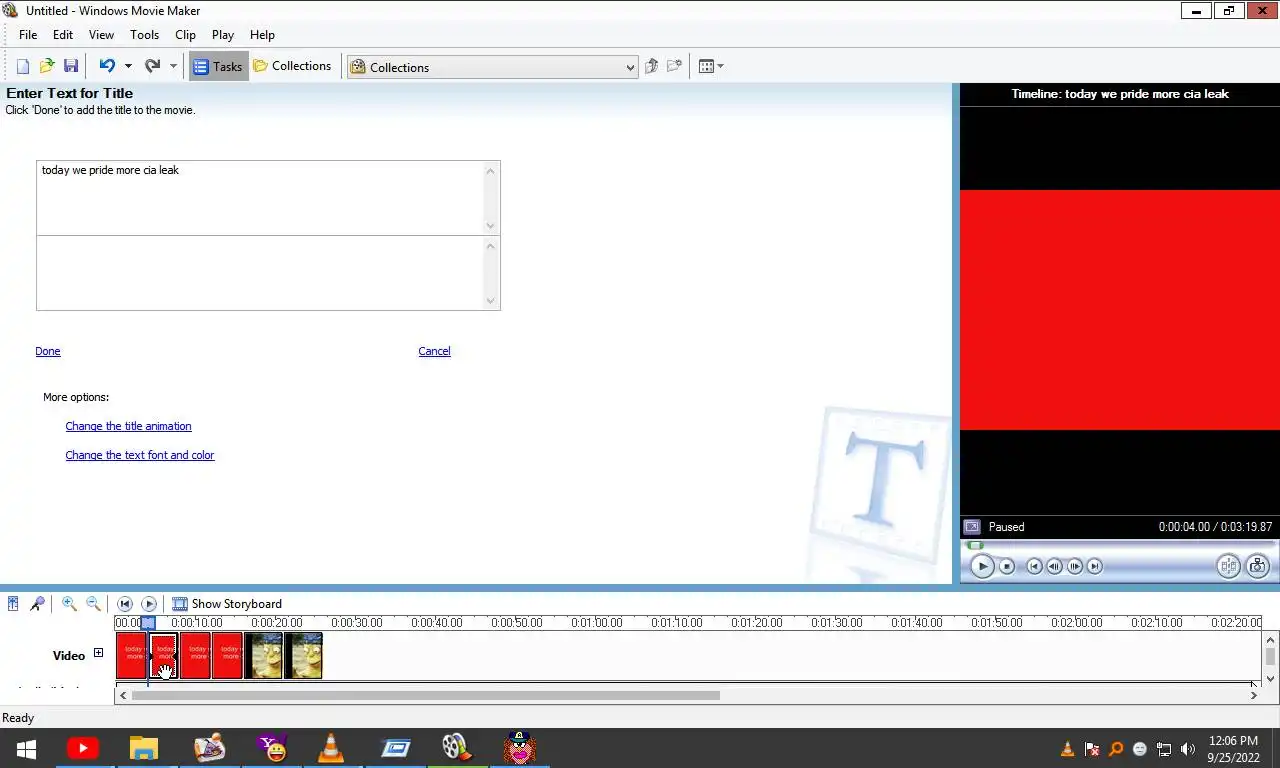Click the Narrate Timeline microphone icon

tap(37, 604)
